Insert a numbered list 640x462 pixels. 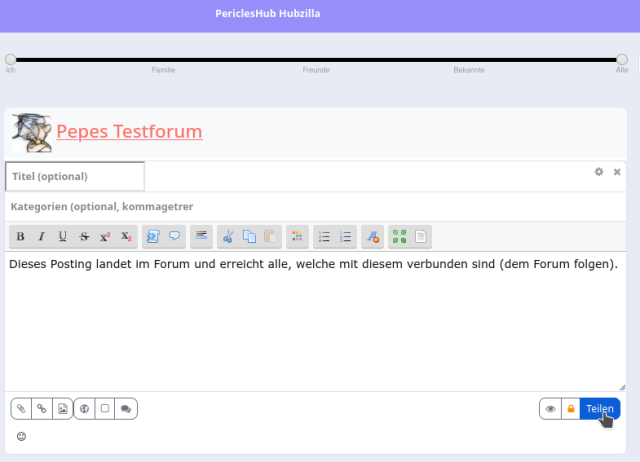[346, 237]
